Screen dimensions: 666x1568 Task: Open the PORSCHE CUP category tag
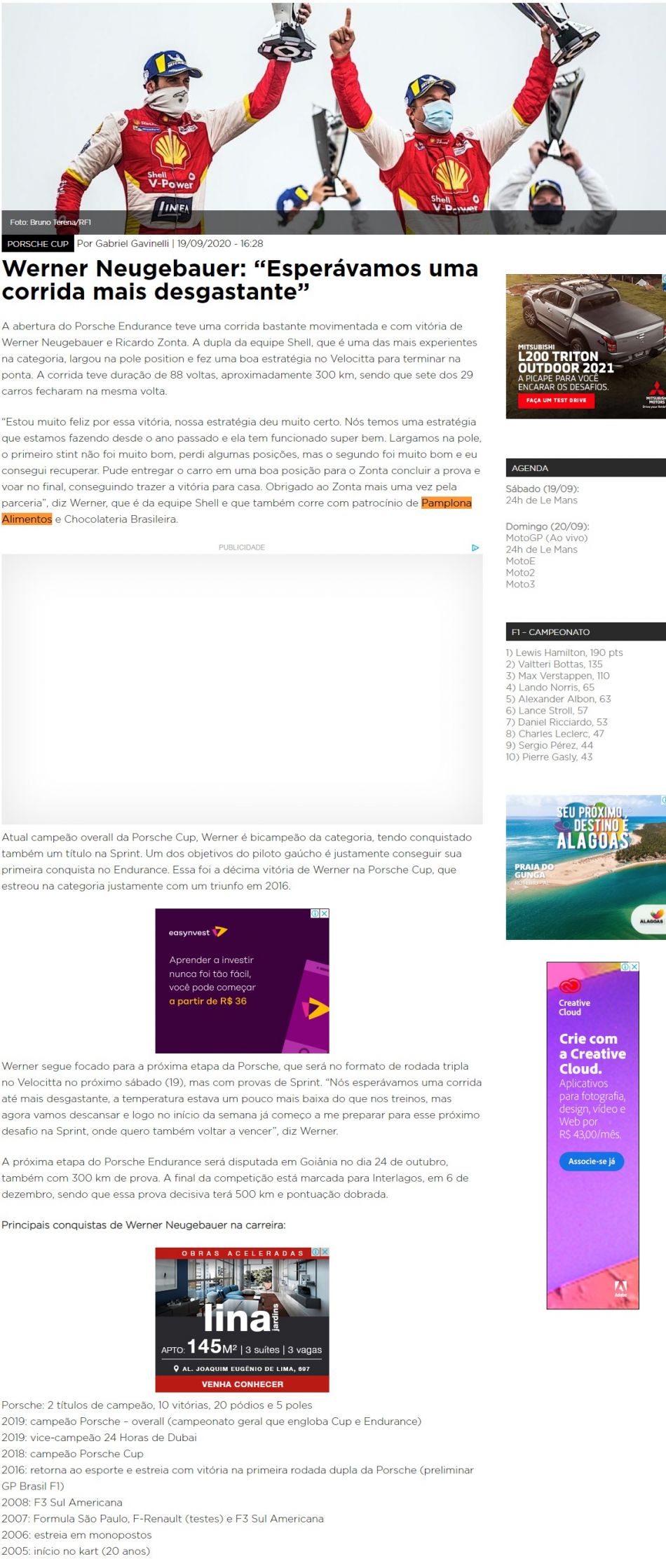38,244
